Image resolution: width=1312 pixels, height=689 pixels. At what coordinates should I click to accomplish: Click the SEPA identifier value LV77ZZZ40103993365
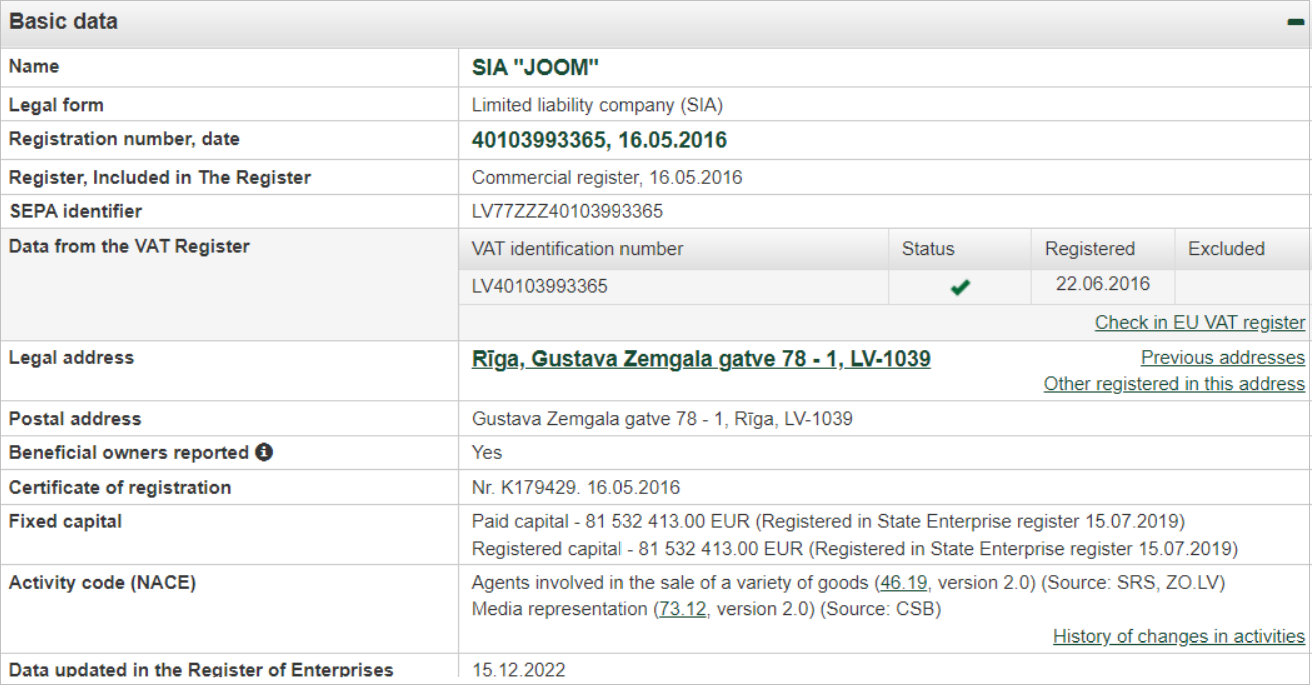567,211
